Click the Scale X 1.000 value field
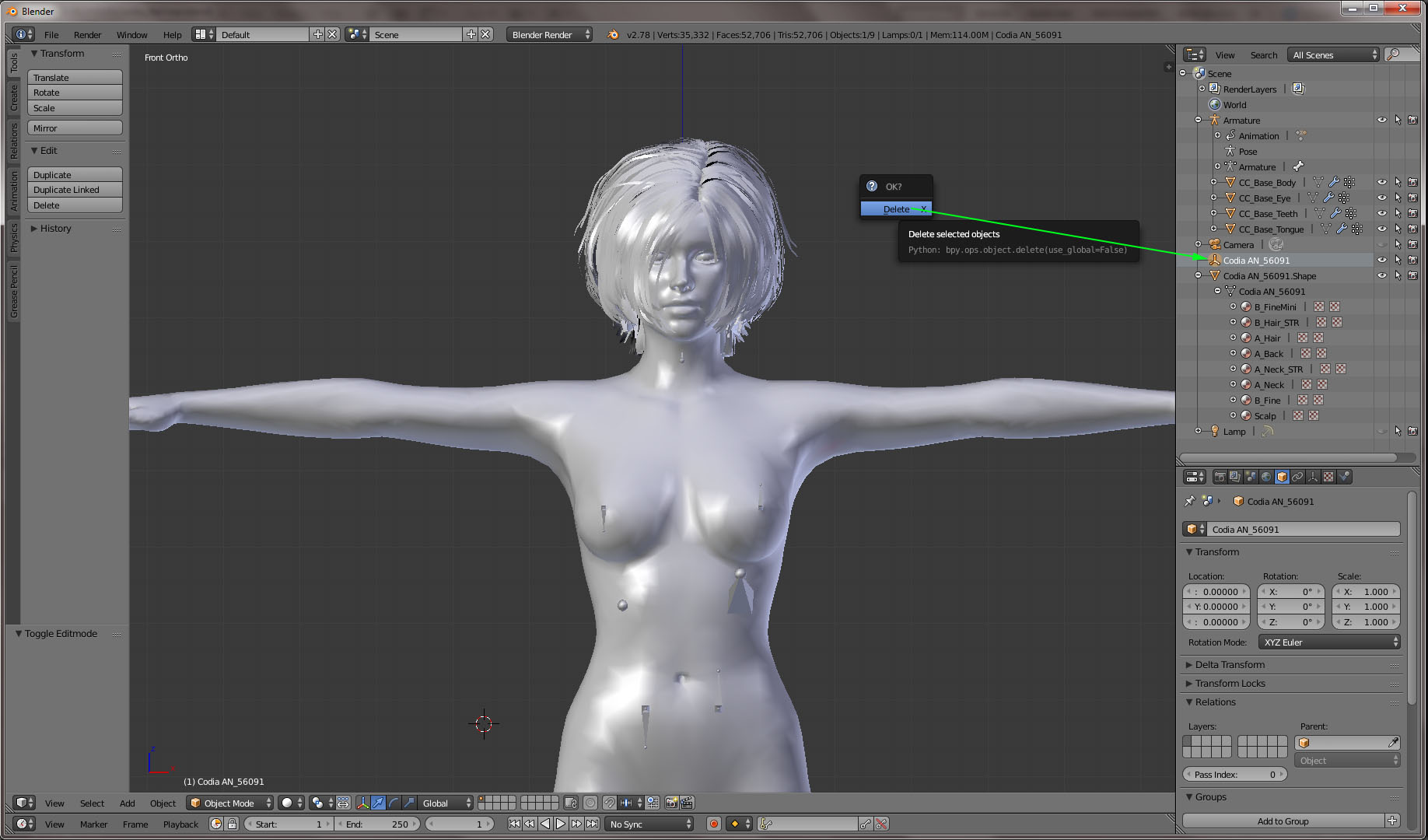The height and width of the screenshot is (840, 1428). (x=1367, y=591)
